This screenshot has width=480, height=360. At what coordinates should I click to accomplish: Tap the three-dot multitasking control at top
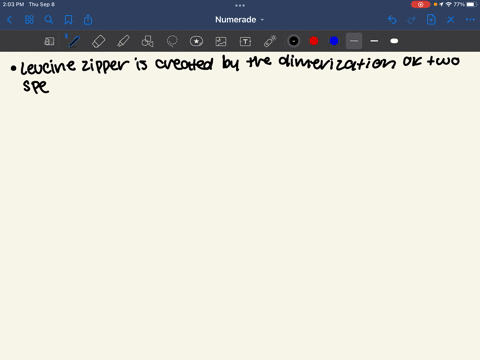(x=240, y=5)
